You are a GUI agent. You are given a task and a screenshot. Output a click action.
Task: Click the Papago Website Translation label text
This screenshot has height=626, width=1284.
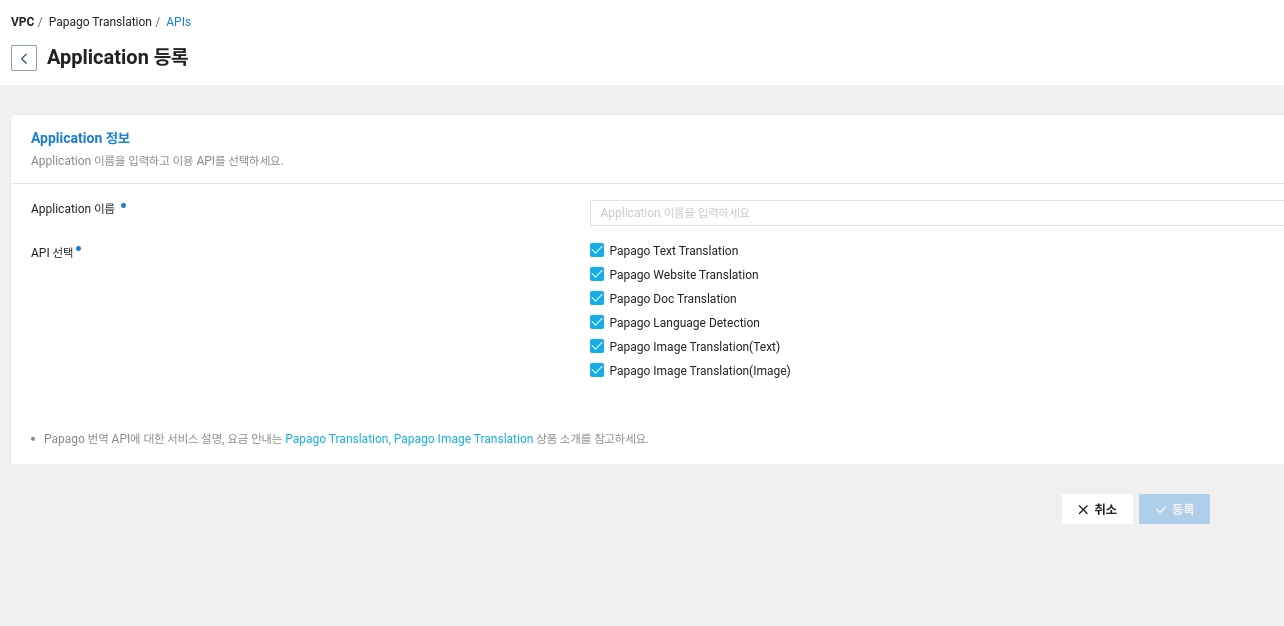coord(683,275)
